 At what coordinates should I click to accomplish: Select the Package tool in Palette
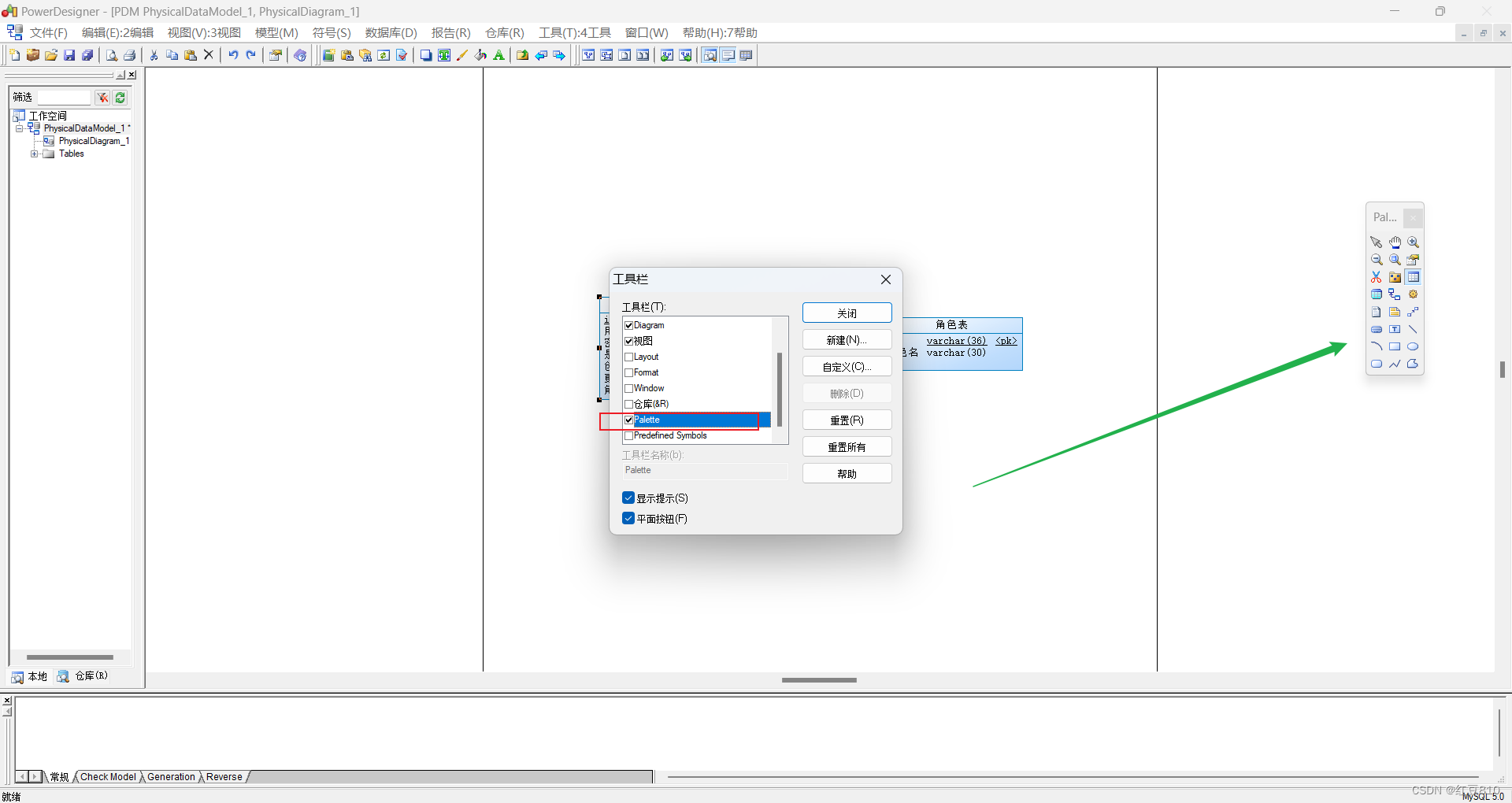(x=1395, y=277)
